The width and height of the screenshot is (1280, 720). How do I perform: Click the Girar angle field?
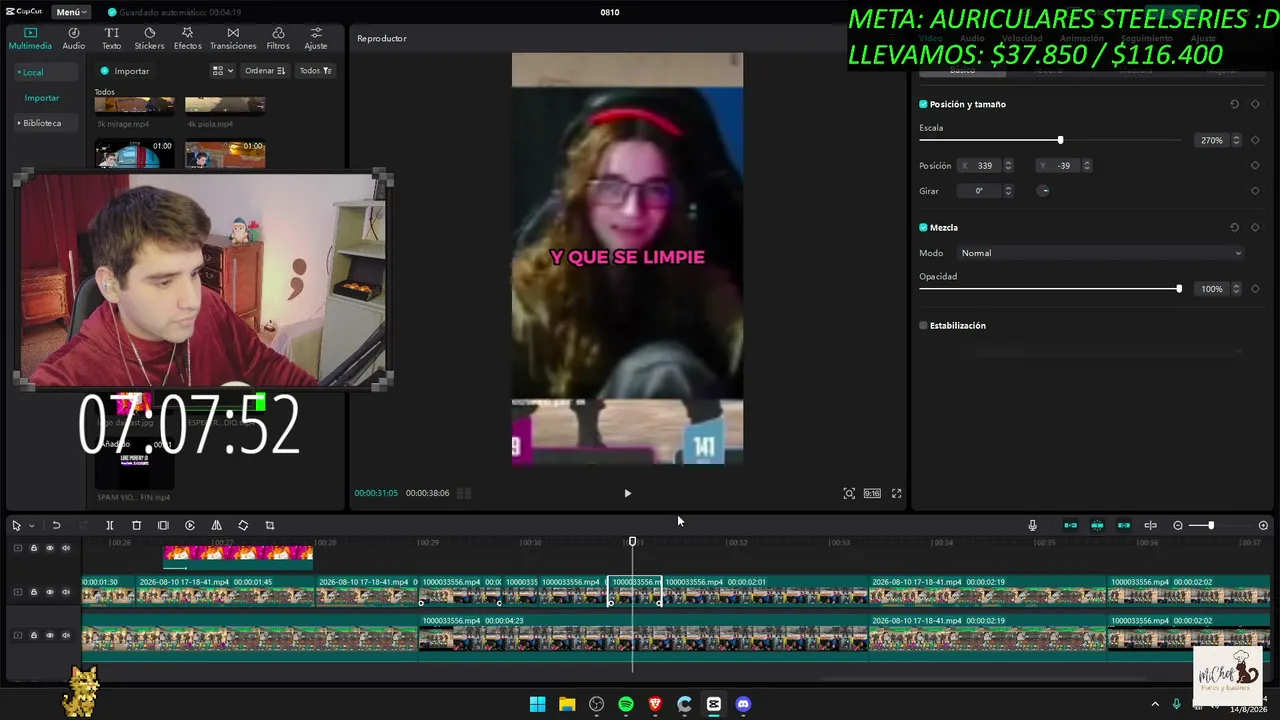tap(979, 191)
